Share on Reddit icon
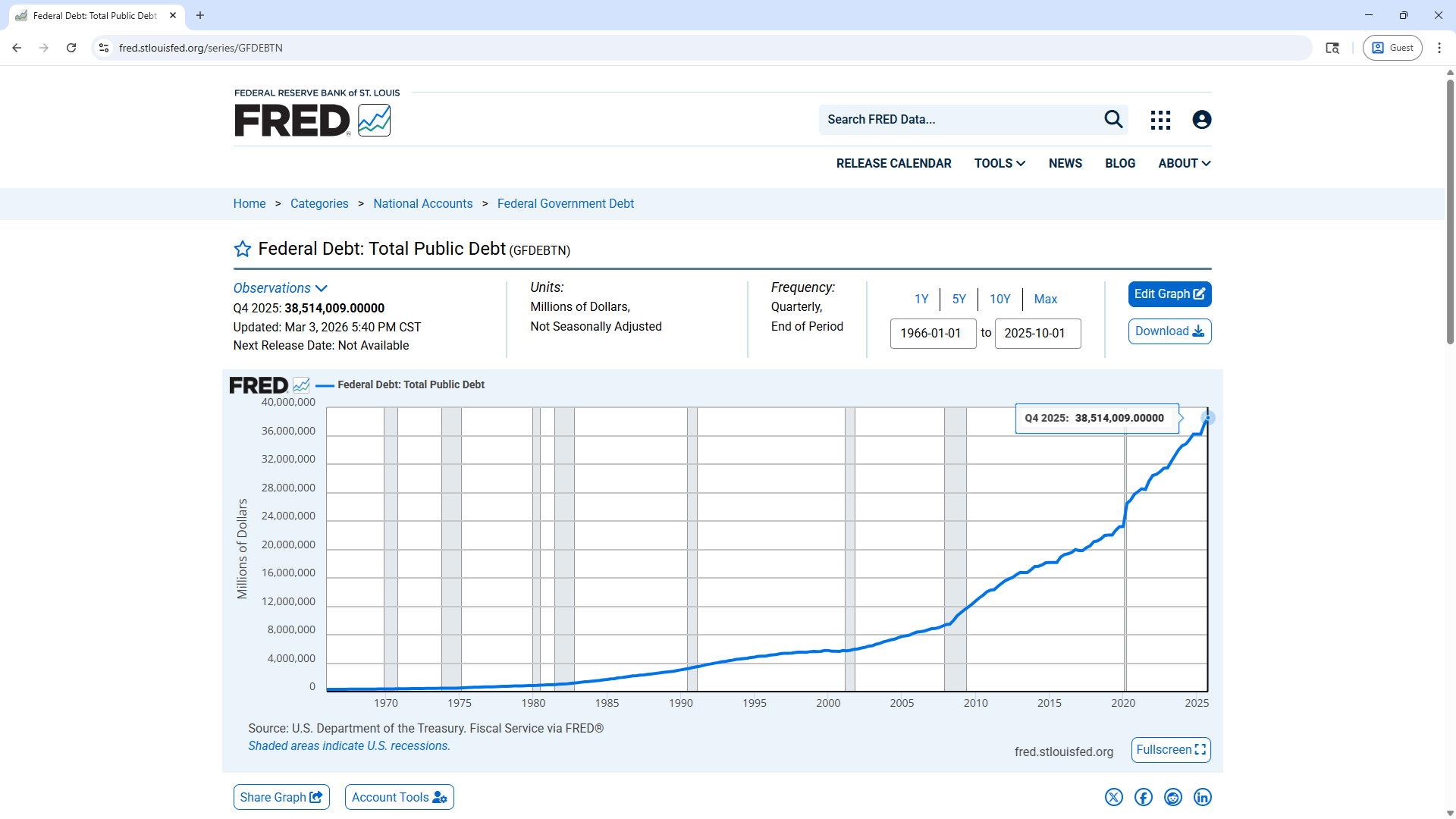This screenshot has width=1456, height=819. [1173, 797]
